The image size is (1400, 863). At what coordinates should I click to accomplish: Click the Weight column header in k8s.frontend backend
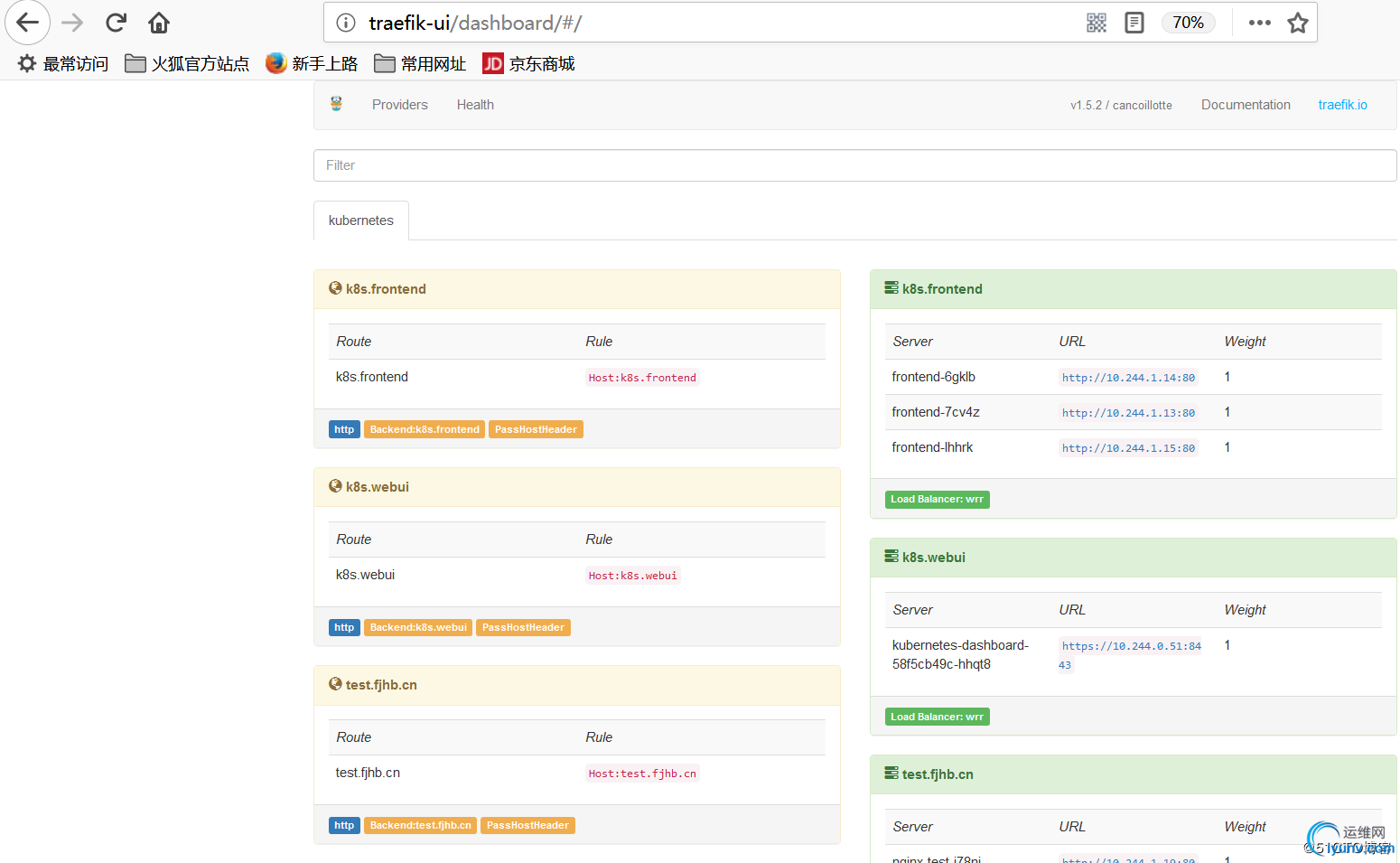point(1245,342)
